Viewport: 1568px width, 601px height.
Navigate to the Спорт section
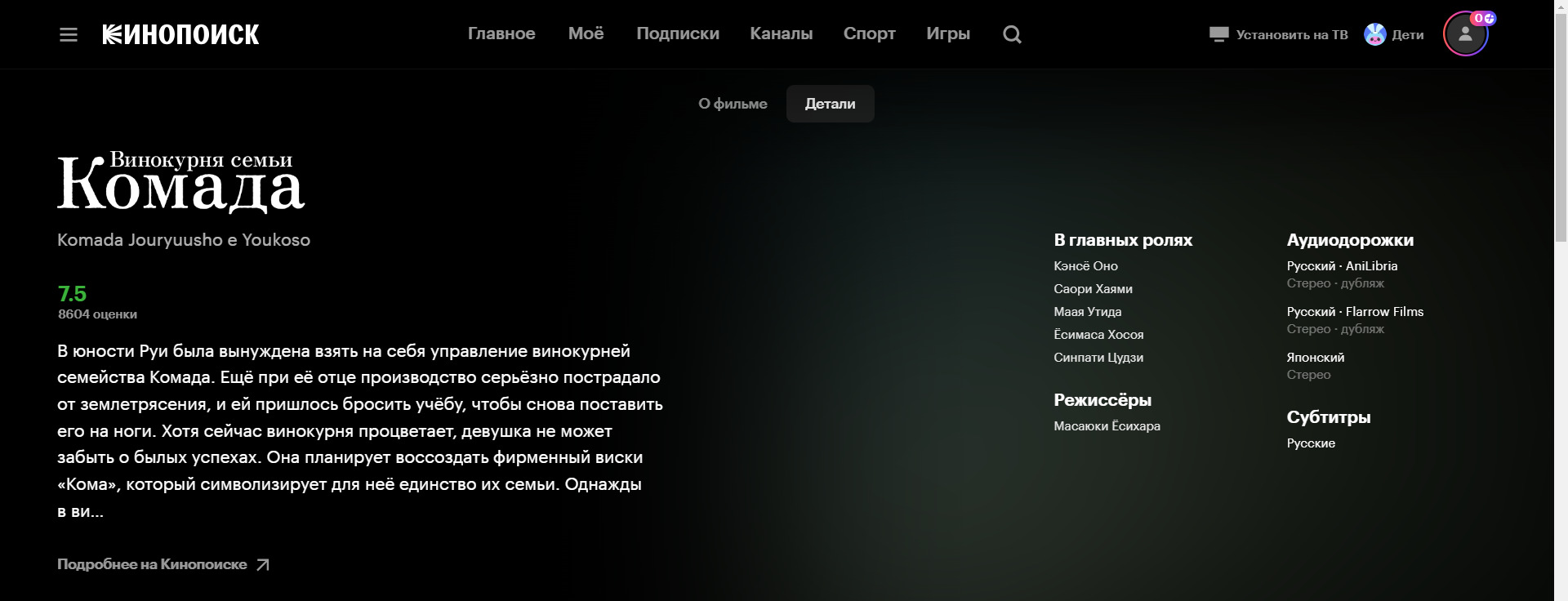pyautogui.click(x=869, y=34)
